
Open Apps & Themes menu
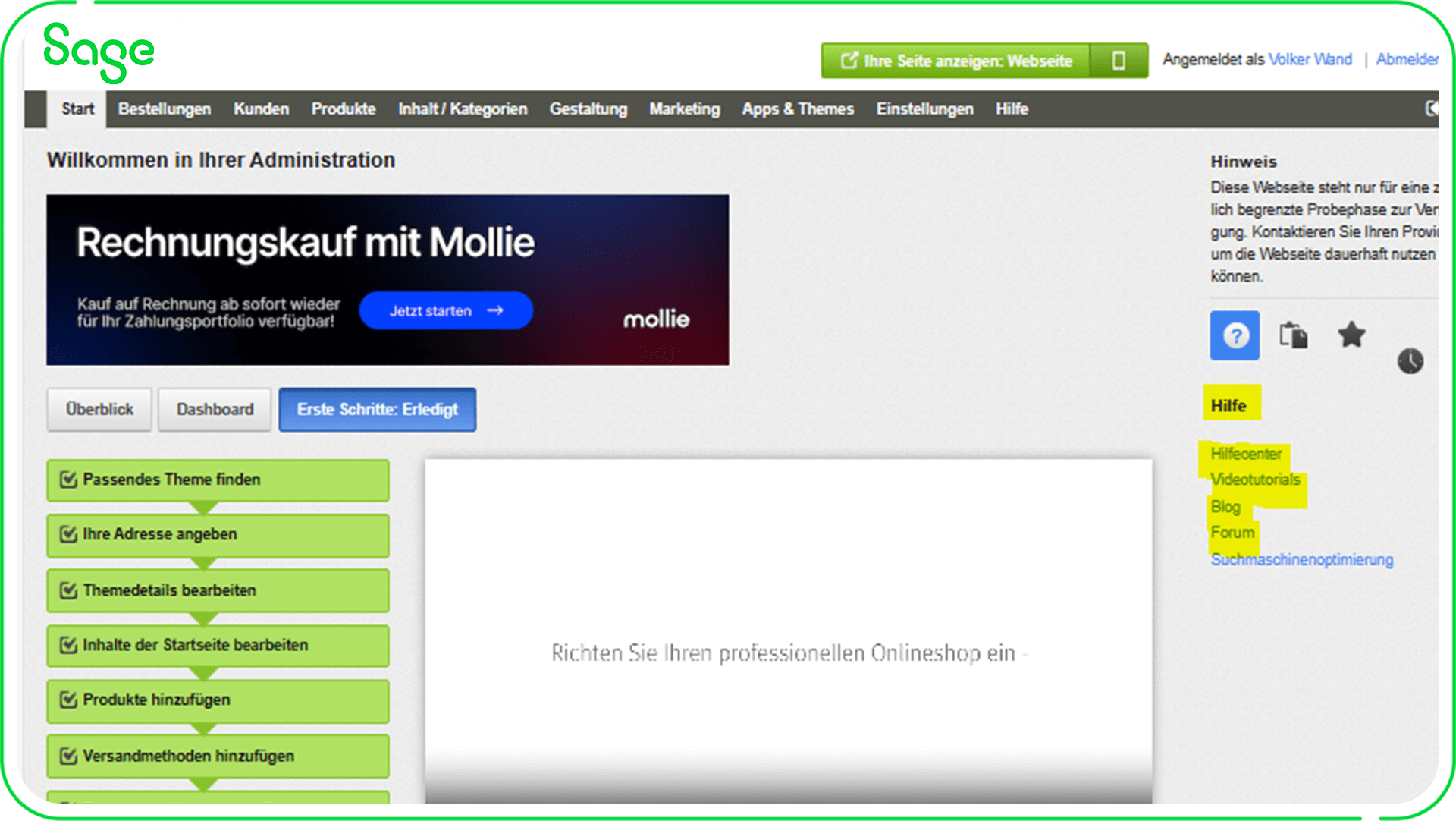click(798, 109)
